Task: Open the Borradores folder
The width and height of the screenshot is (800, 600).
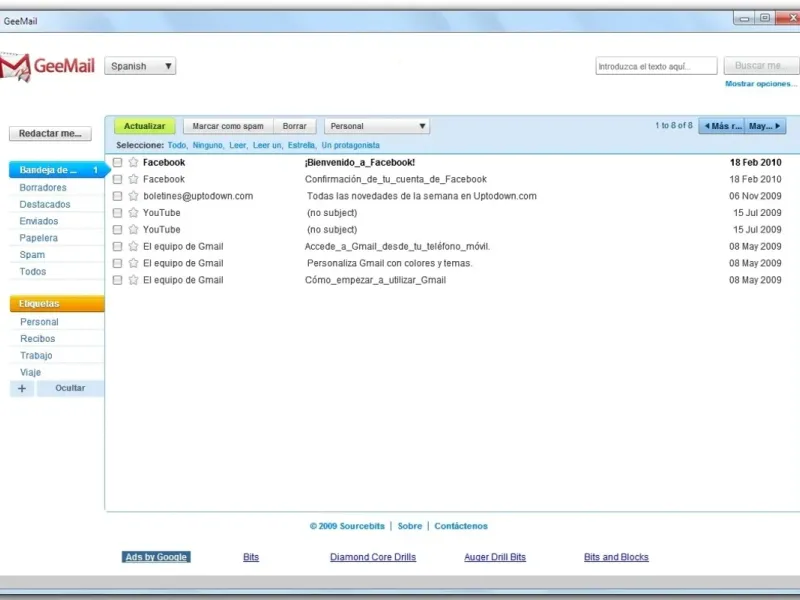Action: [x=43, y=187]
